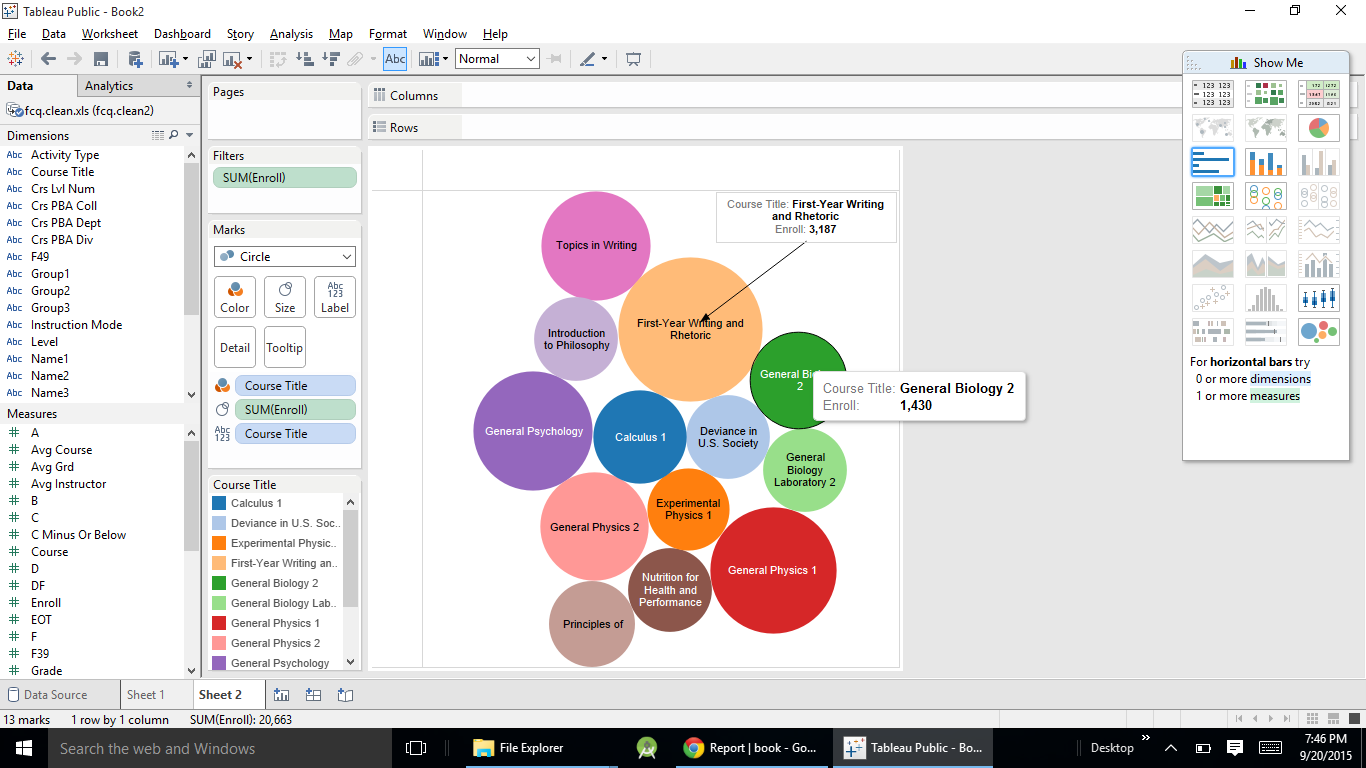The width and height of the screenshot is (1366, 768).
Task: Open the Clear Sheet dropdown arrow
Action: click(250, 59)
